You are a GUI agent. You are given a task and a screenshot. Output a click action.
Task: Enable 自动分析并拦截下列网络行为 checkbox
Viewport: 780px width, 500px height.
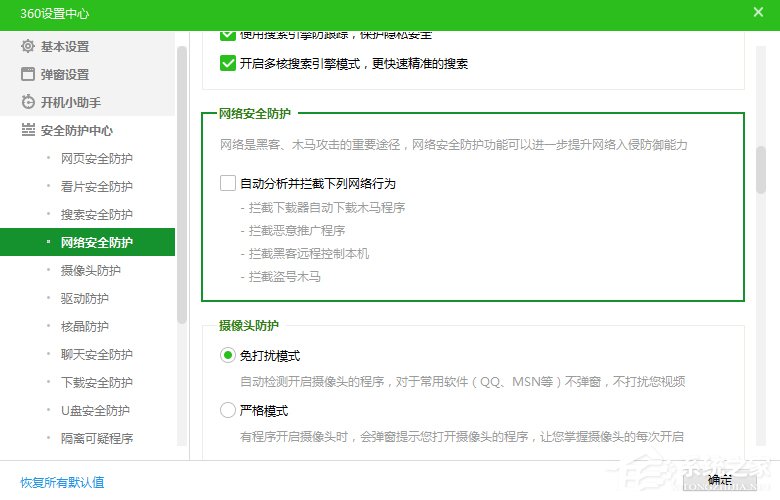coord(227,184)
